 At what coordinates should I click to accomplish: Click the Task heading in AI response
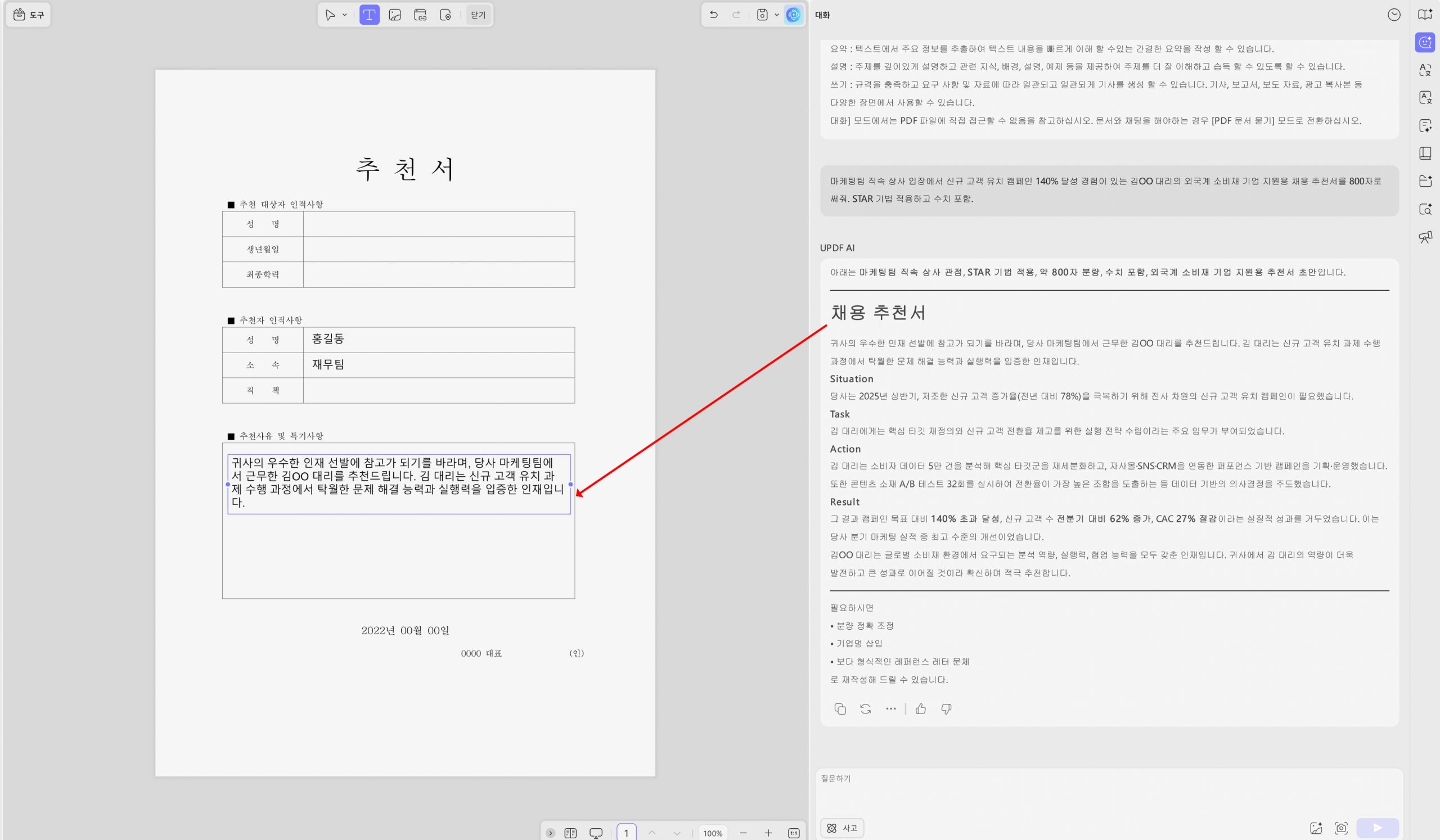pyautogui.click(x=839, y=414)
